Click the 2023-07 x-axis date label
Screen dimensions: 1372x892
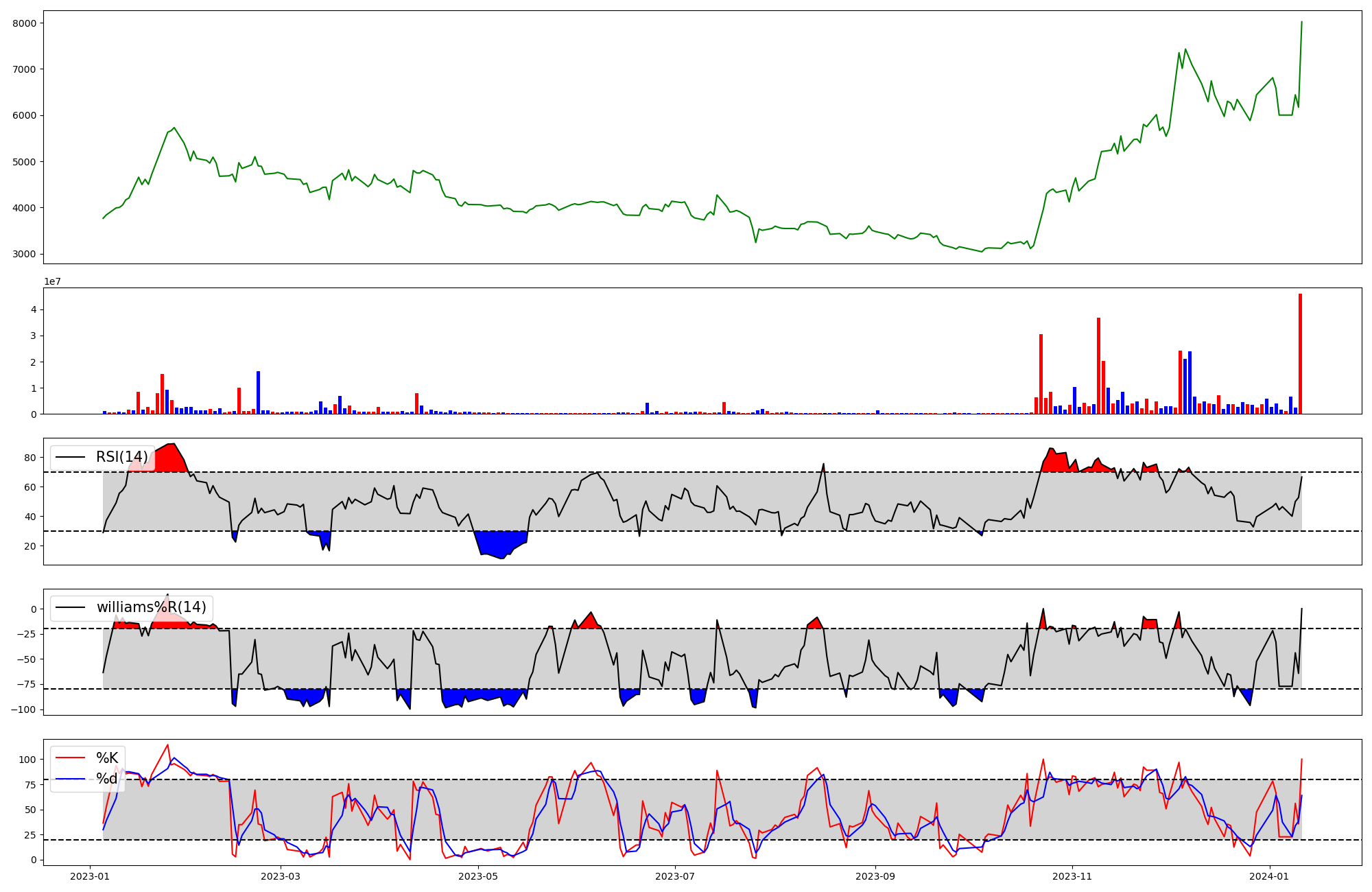pyautogui.click(x=676, y=876)
